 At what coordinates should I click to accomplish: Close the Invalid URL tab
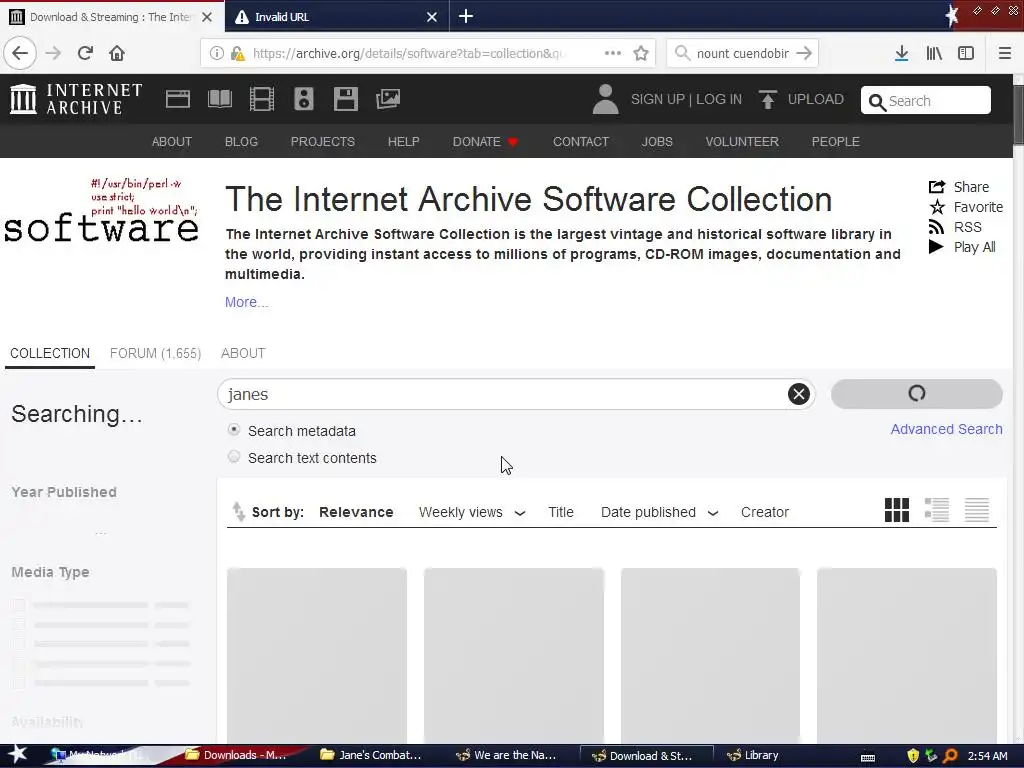(432, 17)
